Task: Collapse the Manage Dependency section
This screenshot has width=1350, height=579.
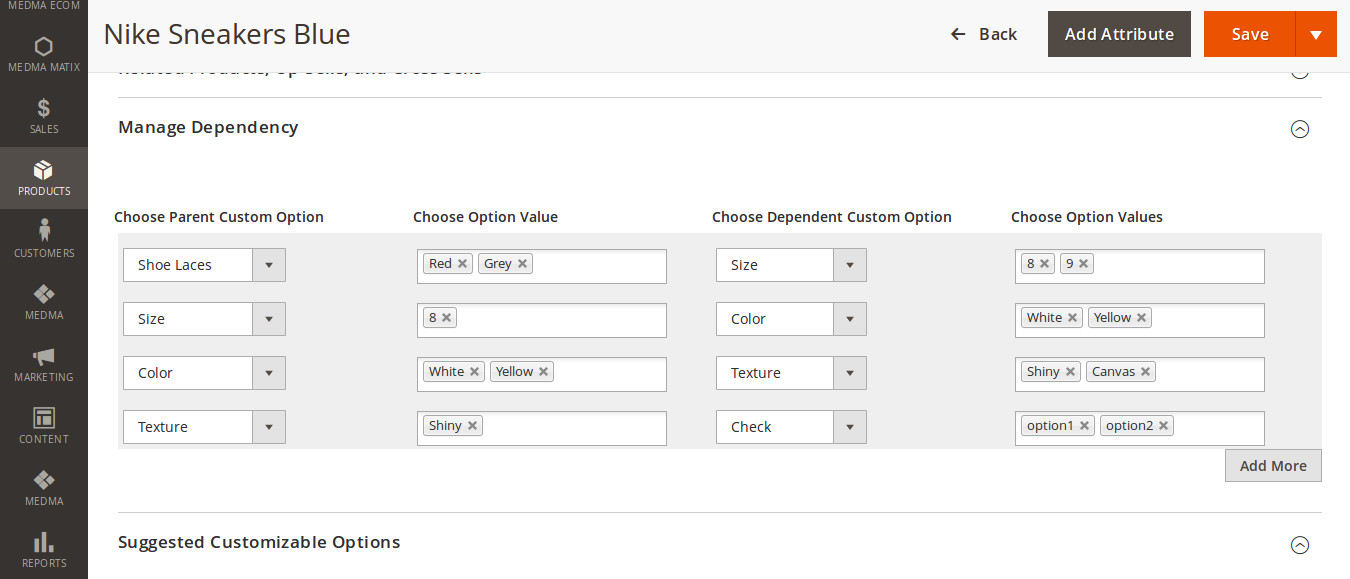Action: tap(1300, 129)
